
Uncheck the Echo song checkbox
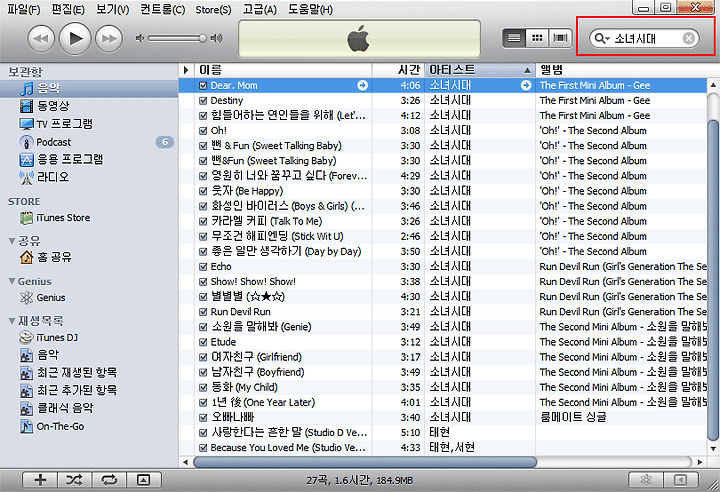203,267
